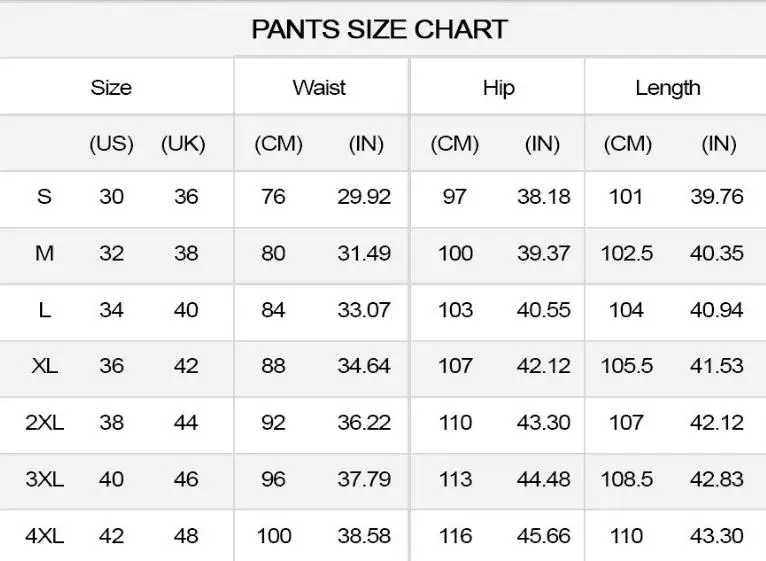Screen dimensions: 766x561
Task: Click the S size row label
Action: tap(44, 196)
